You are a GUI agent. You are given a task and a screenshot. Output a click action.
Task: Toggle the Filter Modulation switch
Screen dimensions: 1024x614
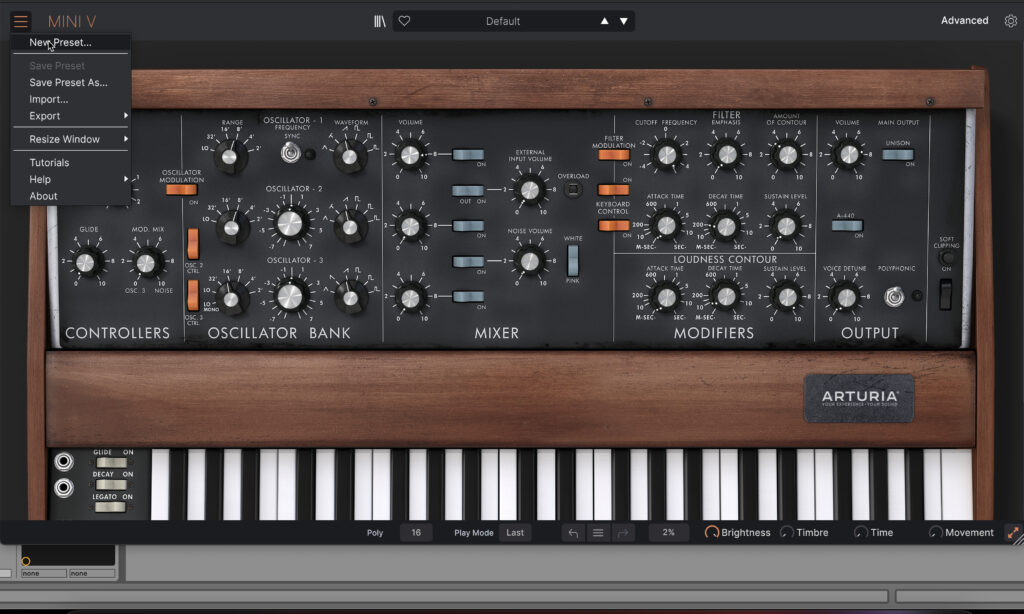pos(614,155)
